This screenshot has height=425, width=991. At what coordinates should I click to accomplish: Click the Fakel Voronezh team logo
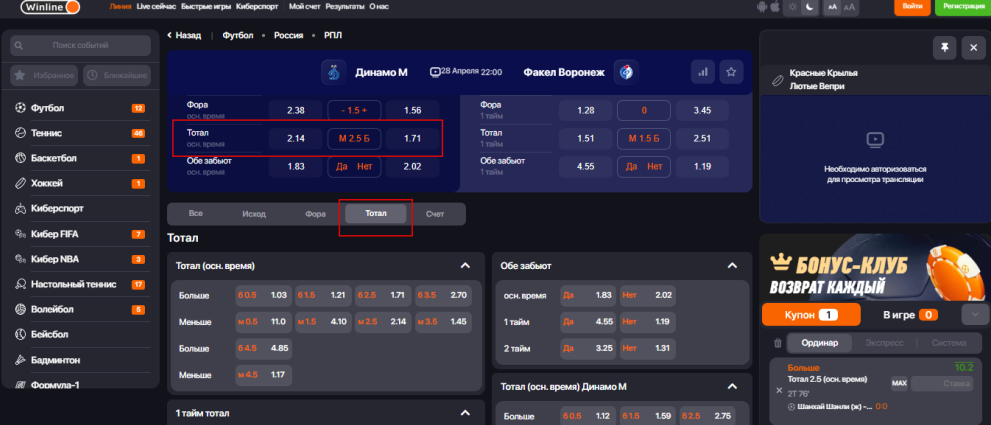(x=627, y=72)
